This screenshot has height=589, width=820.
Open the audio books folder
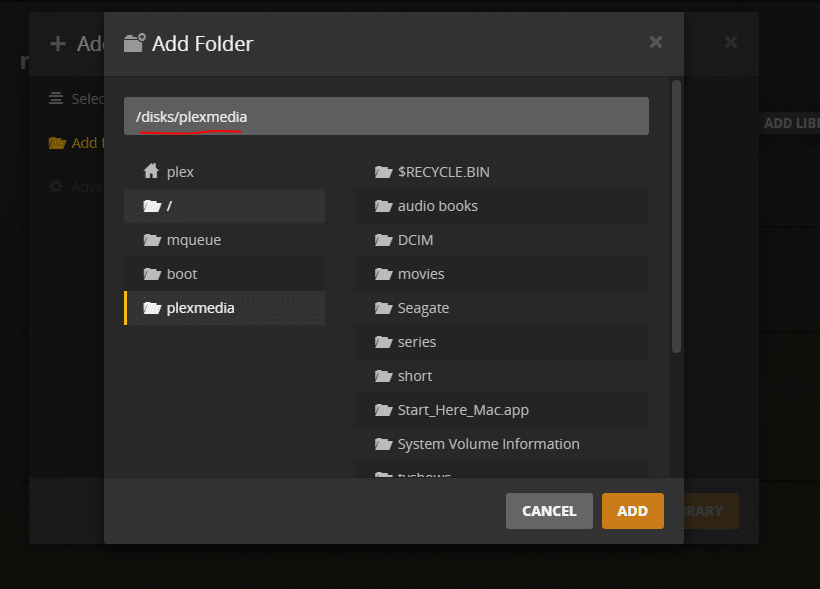(502, 206)
